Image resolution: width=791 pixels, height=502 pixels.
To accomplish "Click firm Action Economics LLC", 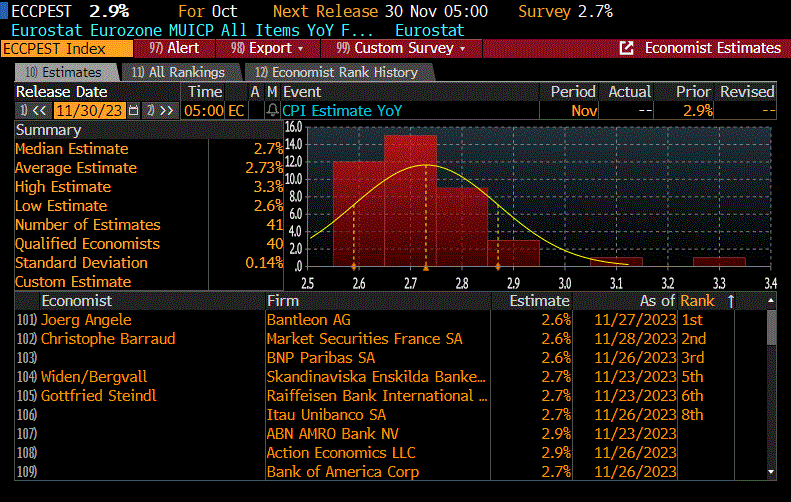I will [341, 453].
